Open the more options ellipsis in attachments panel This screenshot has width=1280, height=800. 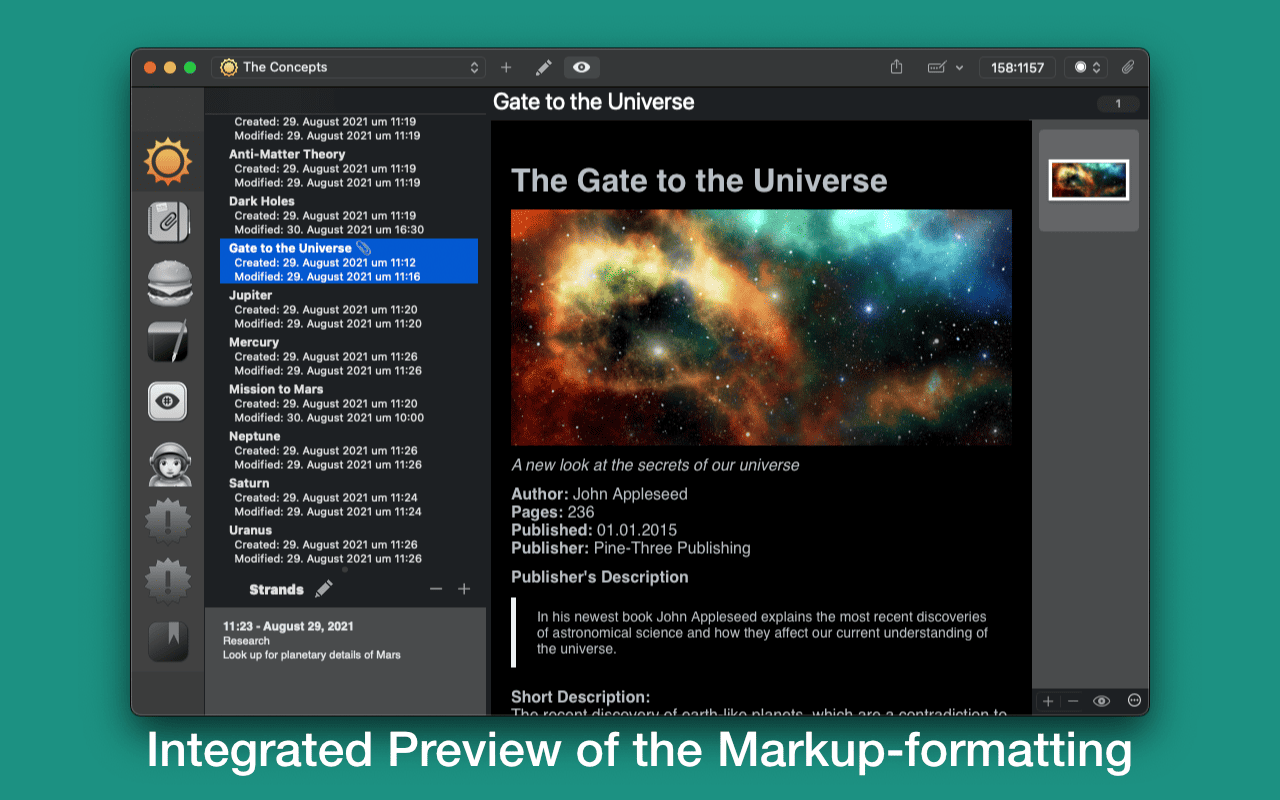[x=1134, y=701]
